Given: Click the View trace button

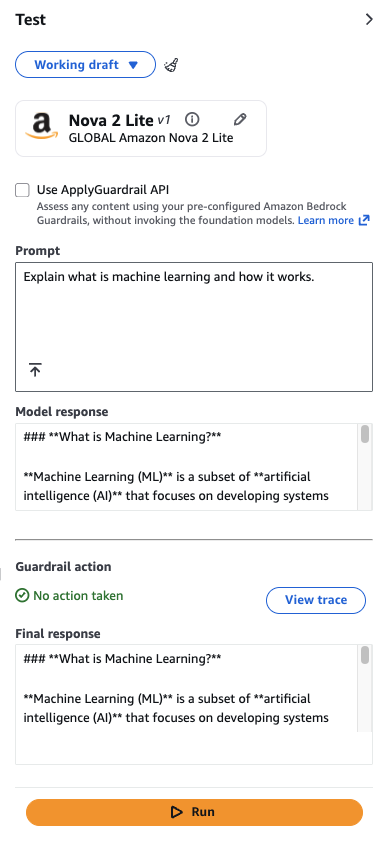Looking at the screenshot, I should click(316, 600).
